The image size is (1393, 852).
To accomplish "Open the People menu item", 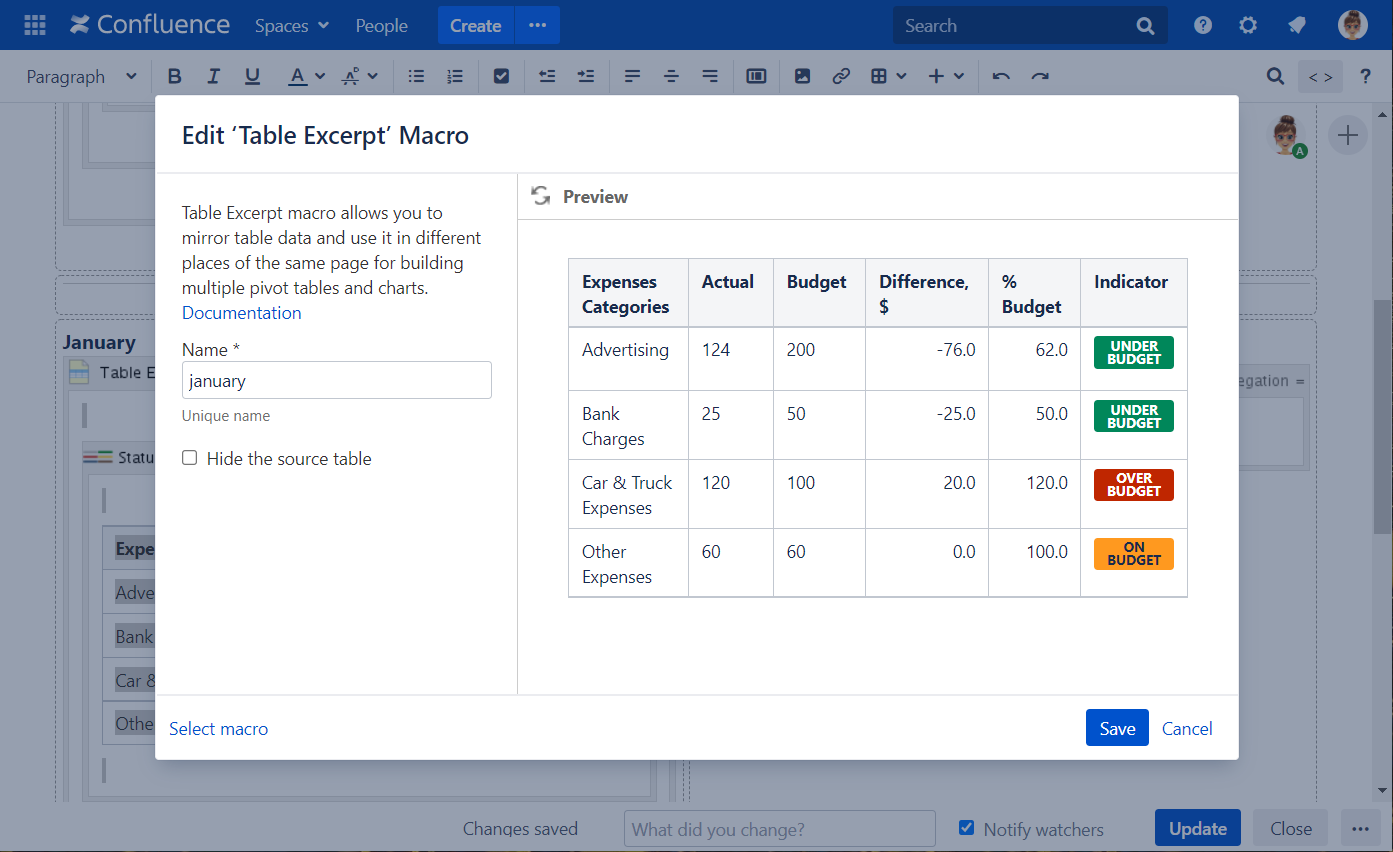I will [381, 26].
